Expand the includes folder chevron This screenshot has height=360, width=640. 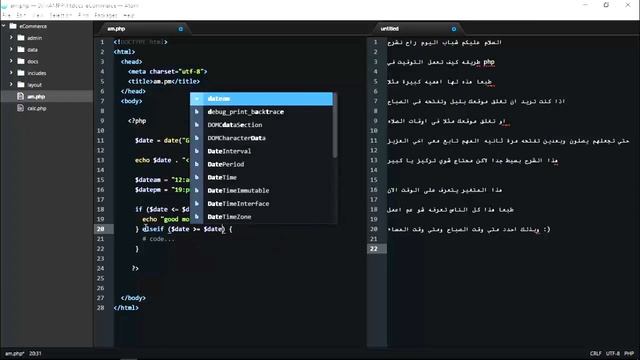tap(11, 73)
